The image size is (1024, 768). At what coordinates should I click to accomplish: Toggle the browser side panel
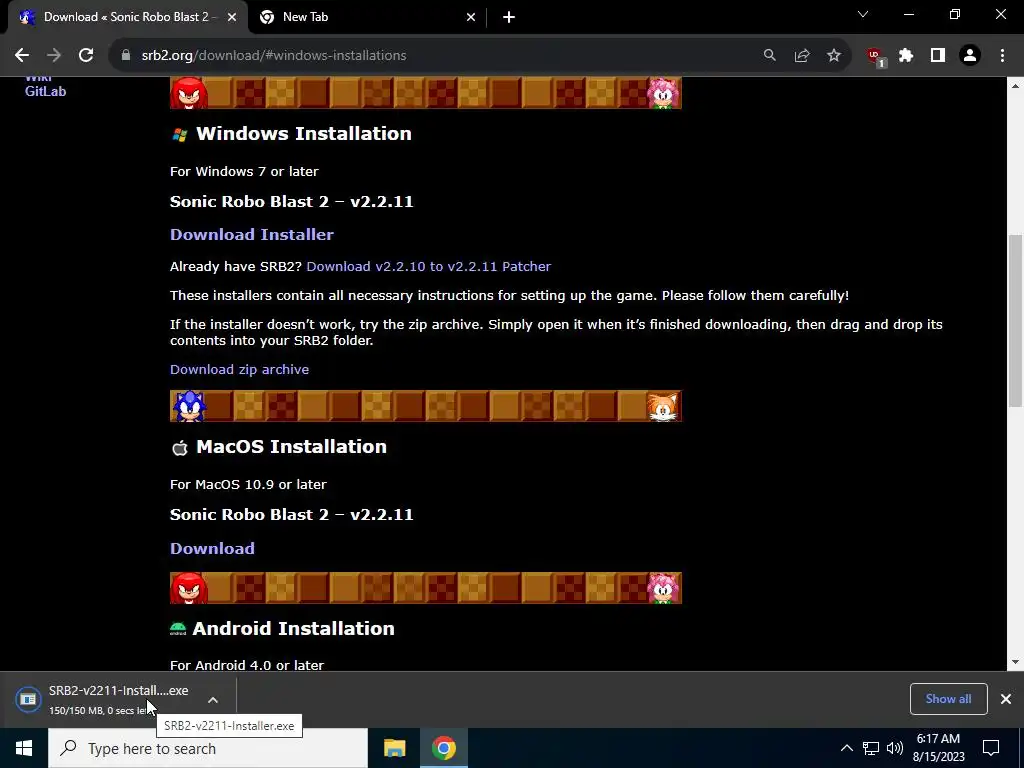[938, 56]
